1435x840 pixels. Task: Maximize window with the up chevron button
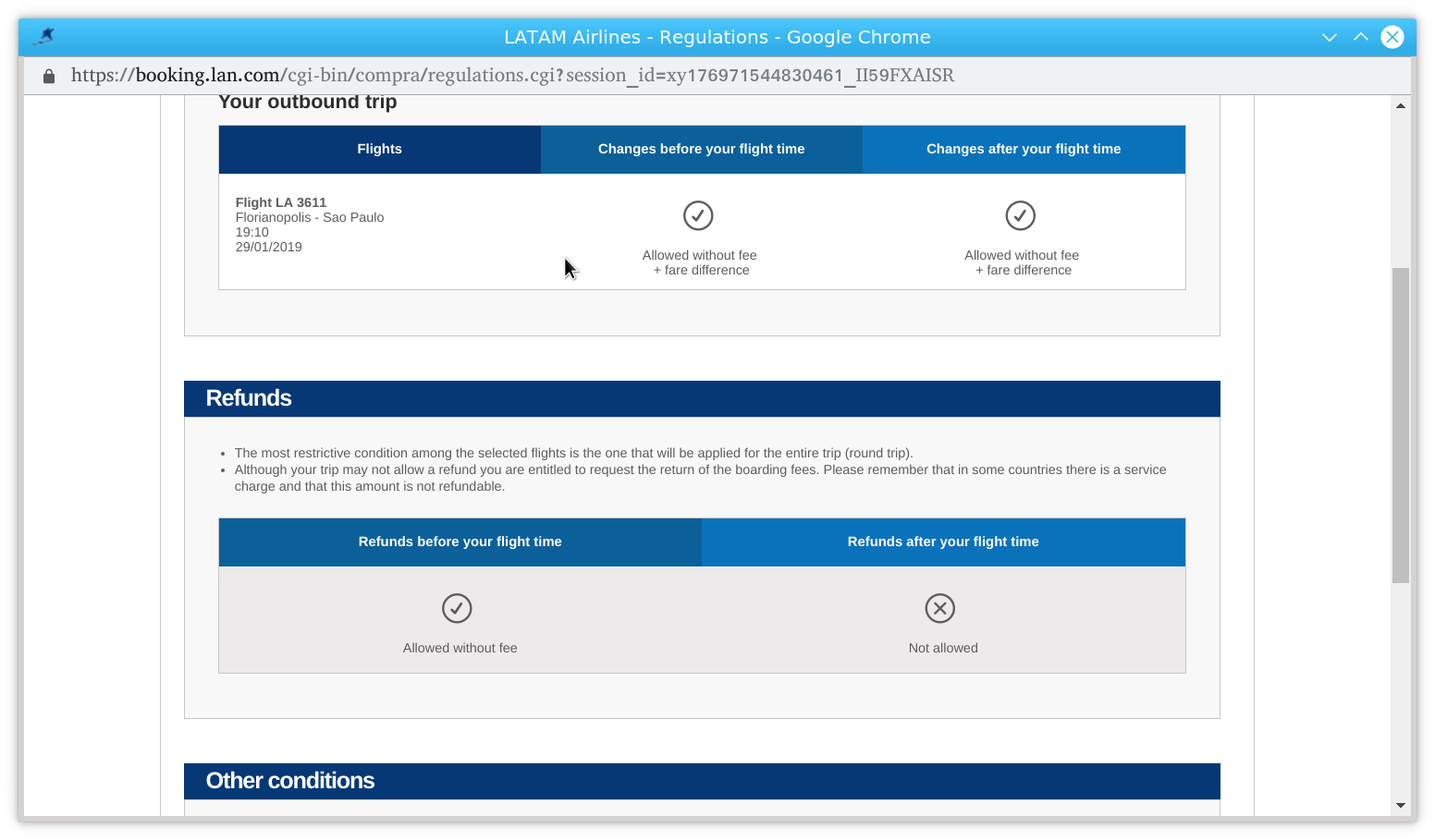coord(1361,37)
